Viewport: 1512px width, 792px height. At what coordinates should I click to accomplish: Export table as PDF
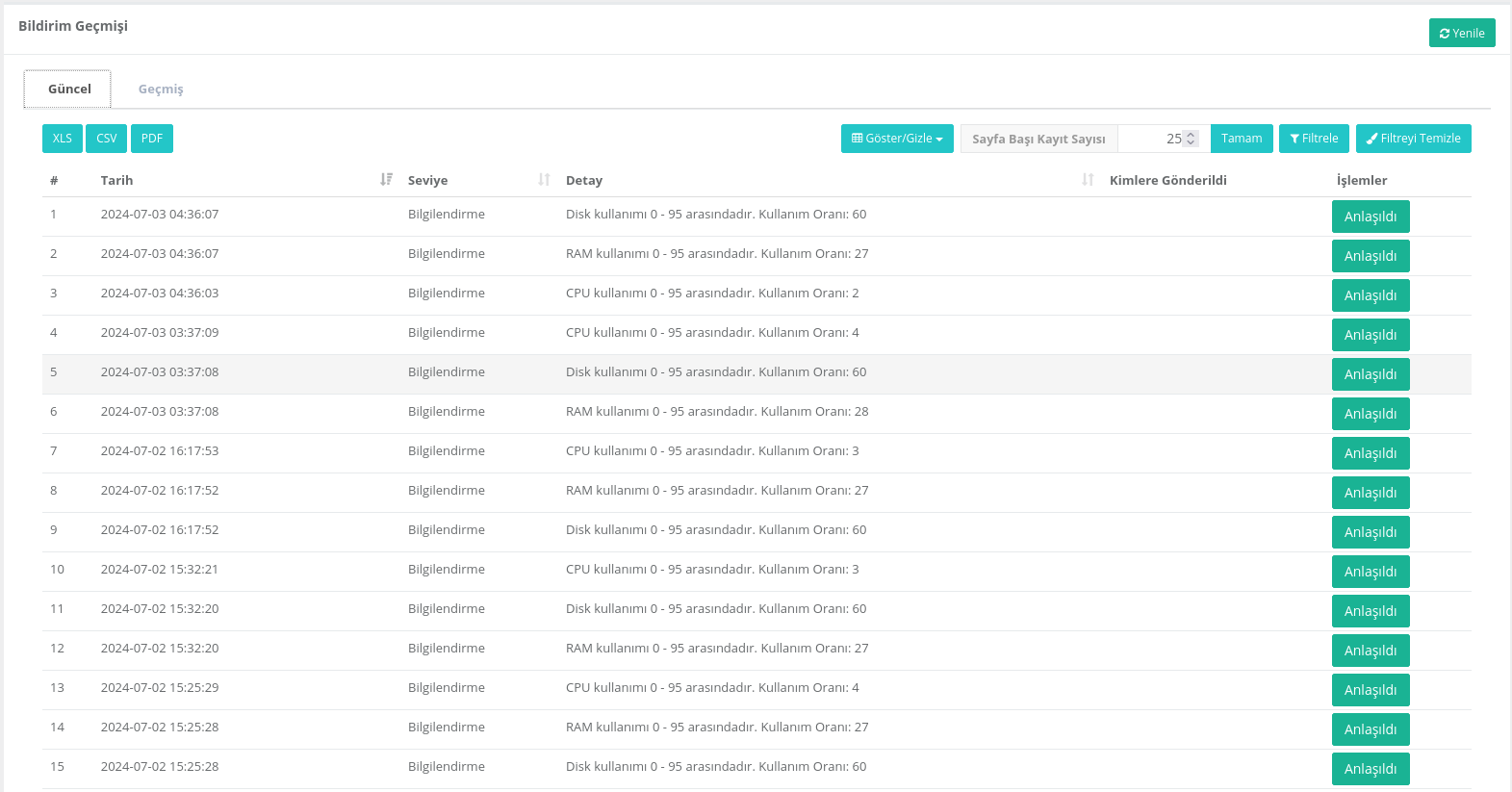coord(152,139)
